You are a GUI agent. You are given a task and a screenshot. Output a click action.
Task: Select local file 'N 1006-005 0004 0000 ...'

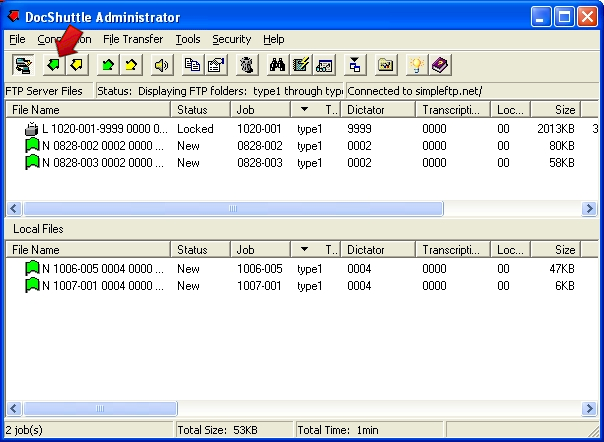pyautogui.click(x=103, y=268)
